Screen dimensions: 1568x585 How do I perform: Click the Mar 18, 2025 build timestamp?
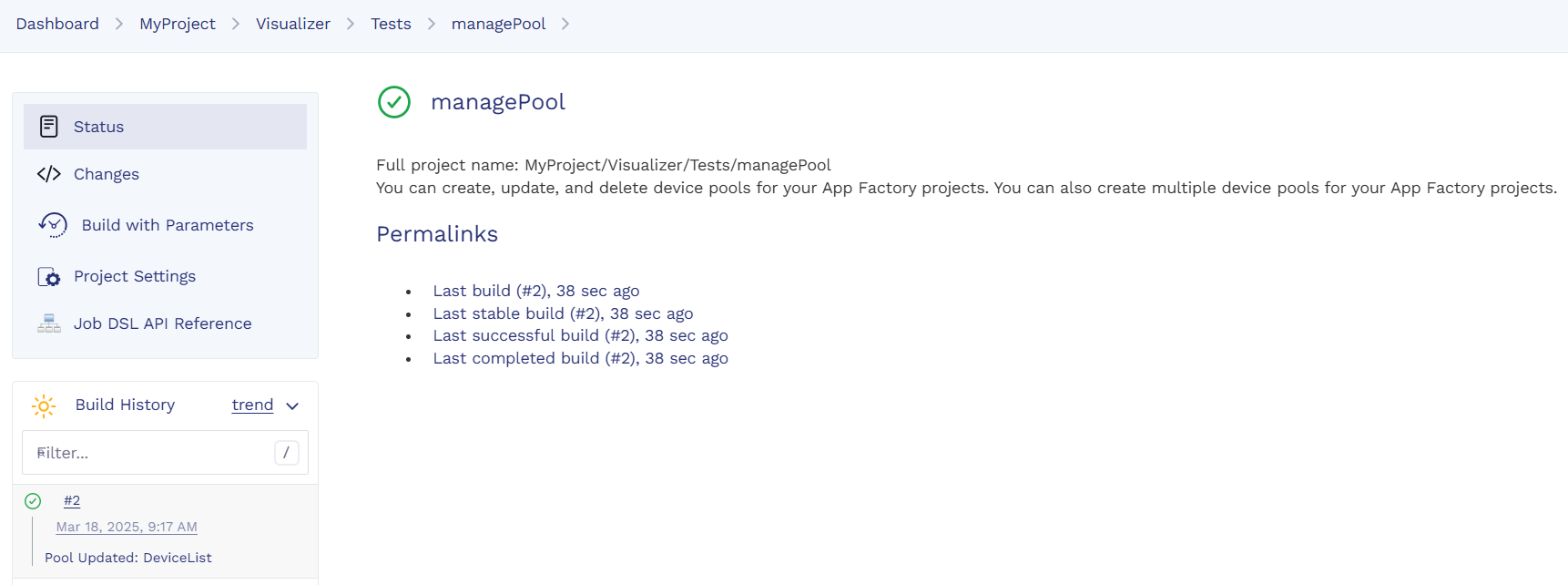pos(127,527)
